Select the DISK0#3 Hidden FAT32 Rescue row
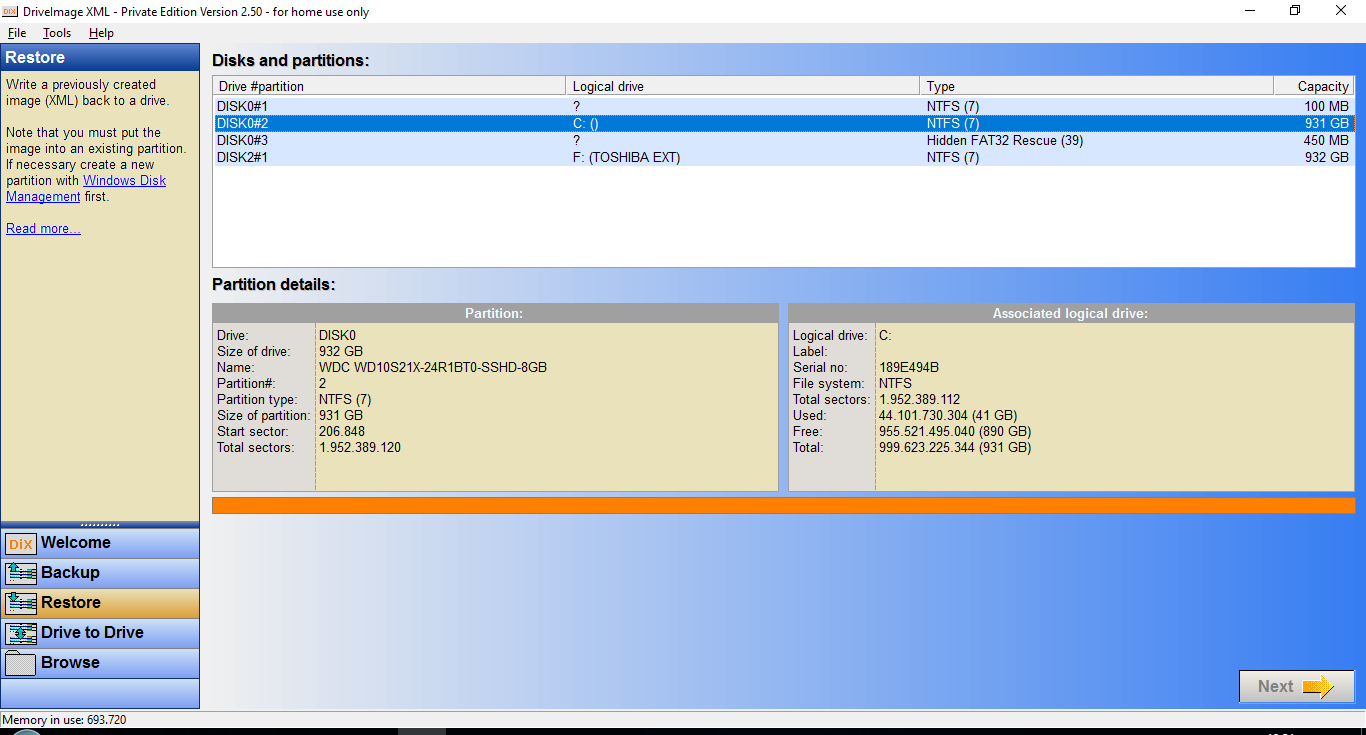Viewport: 1366px width, 735px height. tap(783, 141)
